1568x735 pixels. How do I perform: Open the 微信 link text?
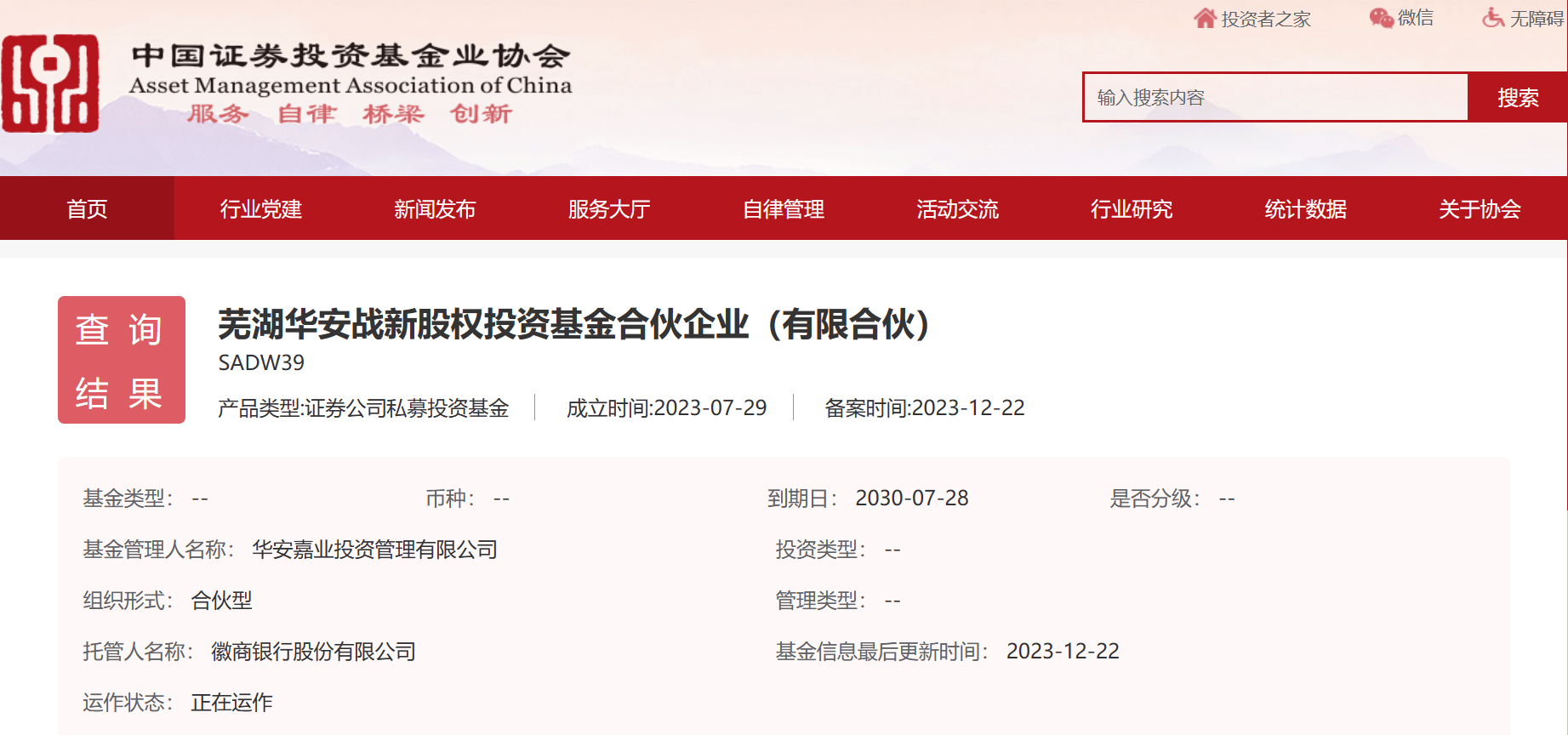(1416, 18)
